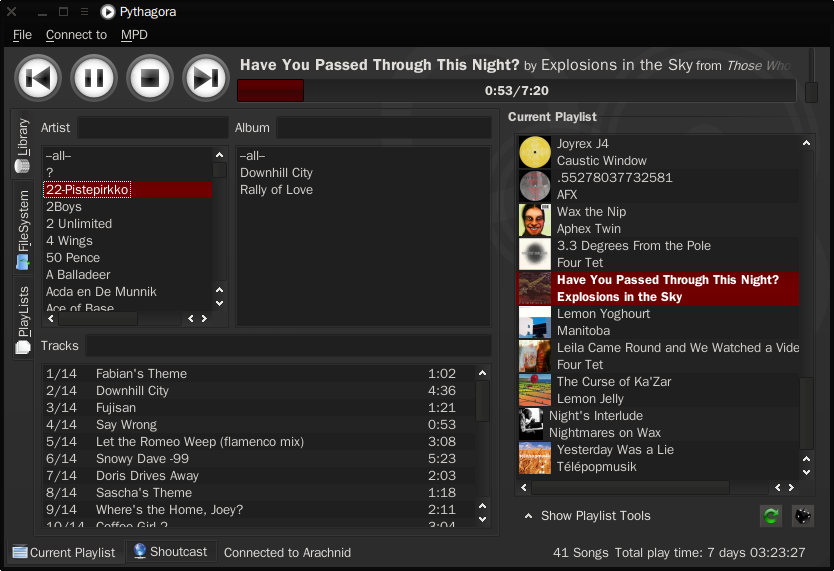Screen dimensions: 834x571
Task: Click Connected to Arachnid status text
Action: [x=287, y=552]
